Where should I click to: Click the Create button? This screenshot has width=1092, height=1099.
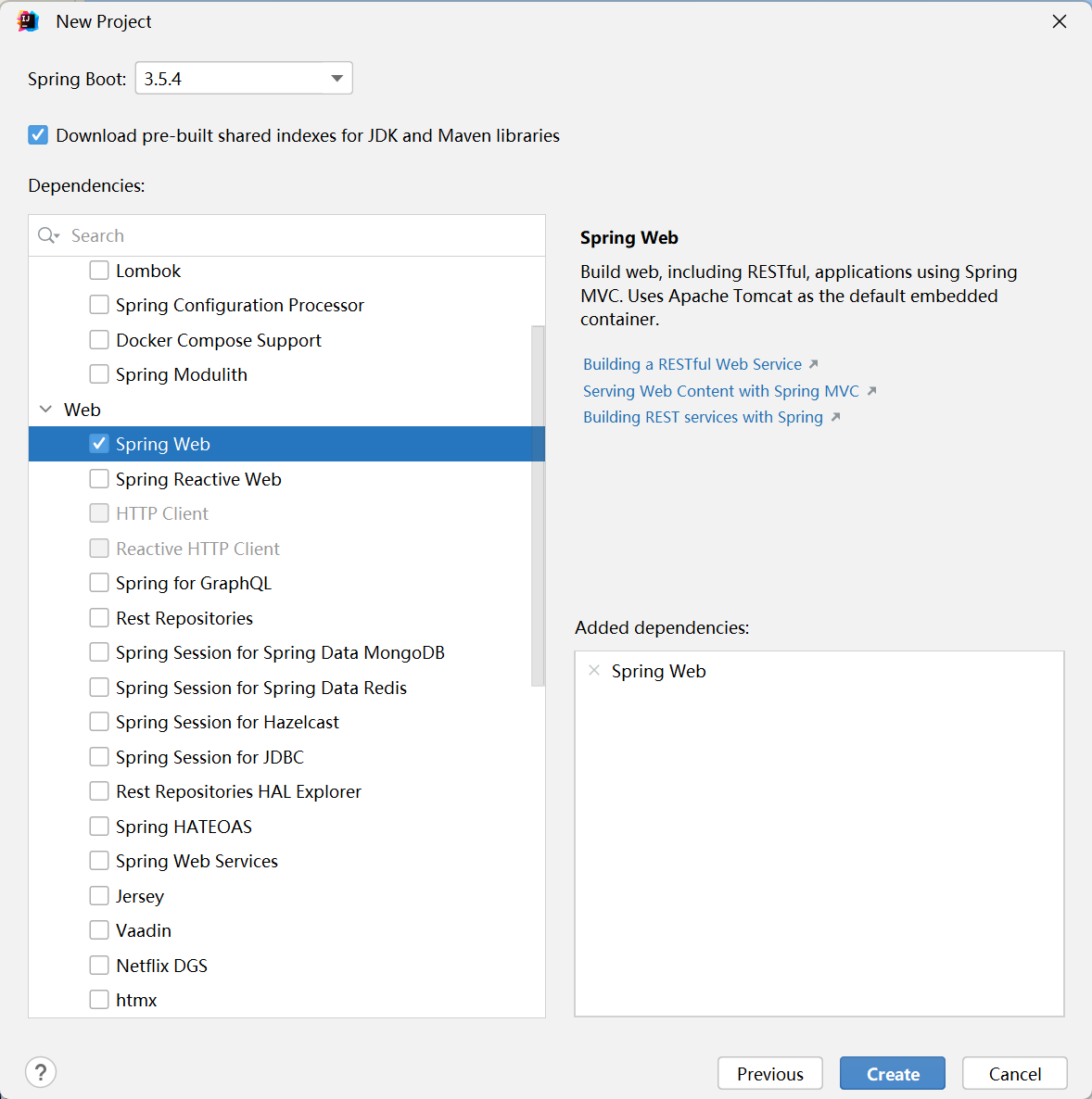click(893, 1073)
